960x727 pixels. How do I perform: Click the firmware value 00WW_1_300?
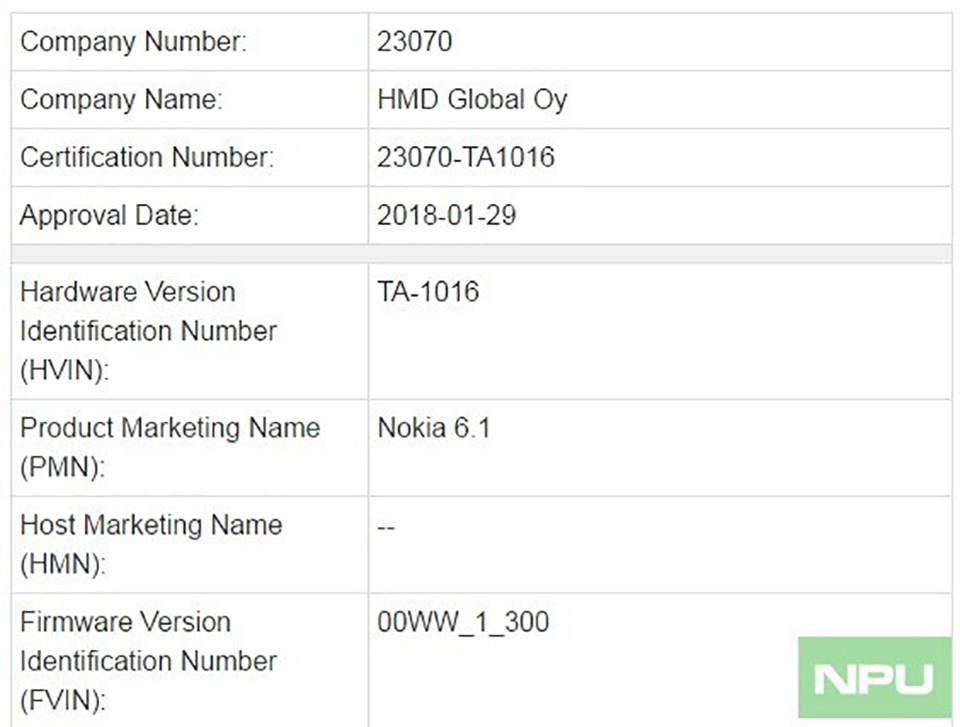(463, 622)
